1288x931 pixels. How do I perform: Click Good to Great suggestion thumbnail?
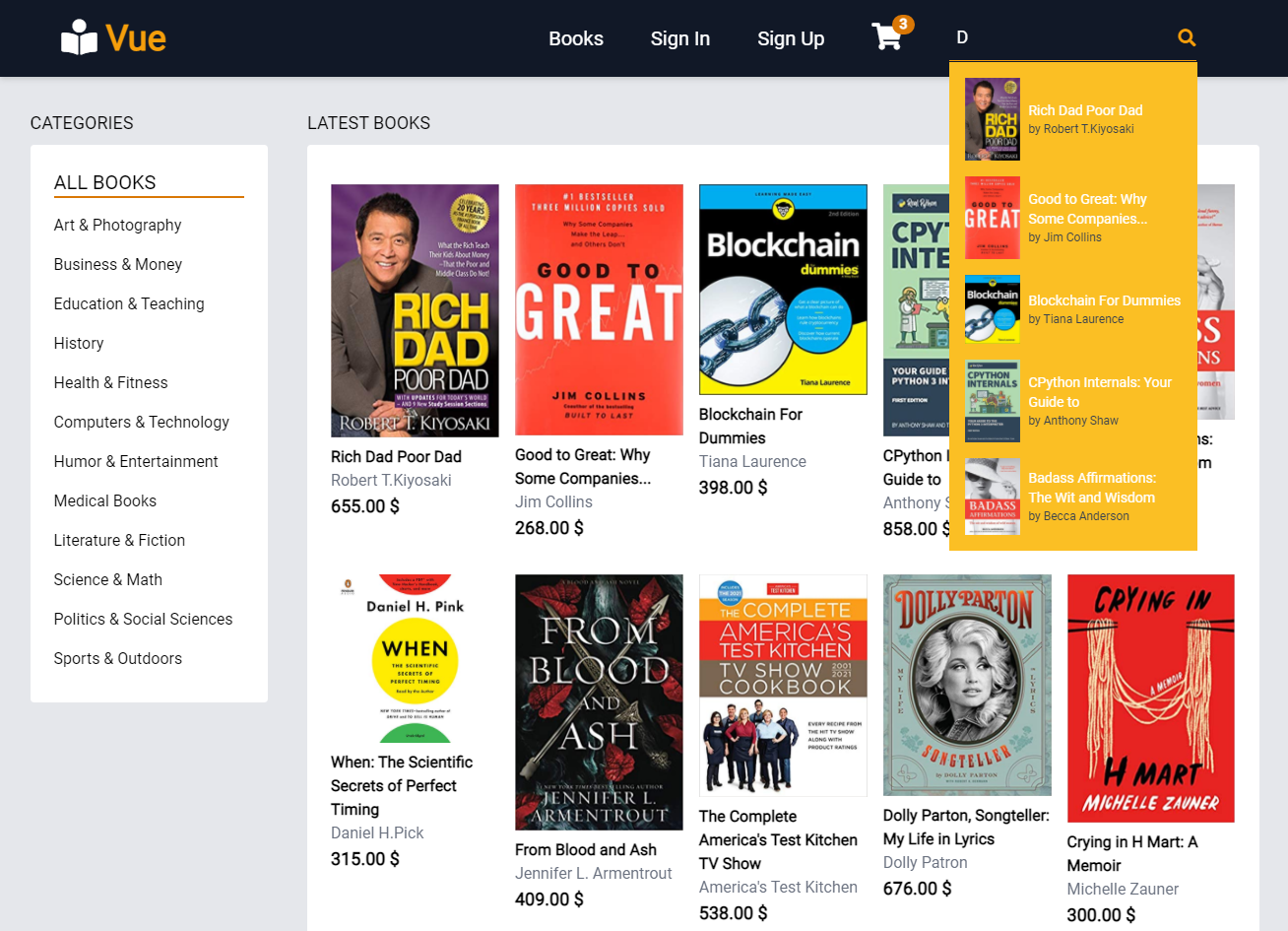click(x=993, y=218)
